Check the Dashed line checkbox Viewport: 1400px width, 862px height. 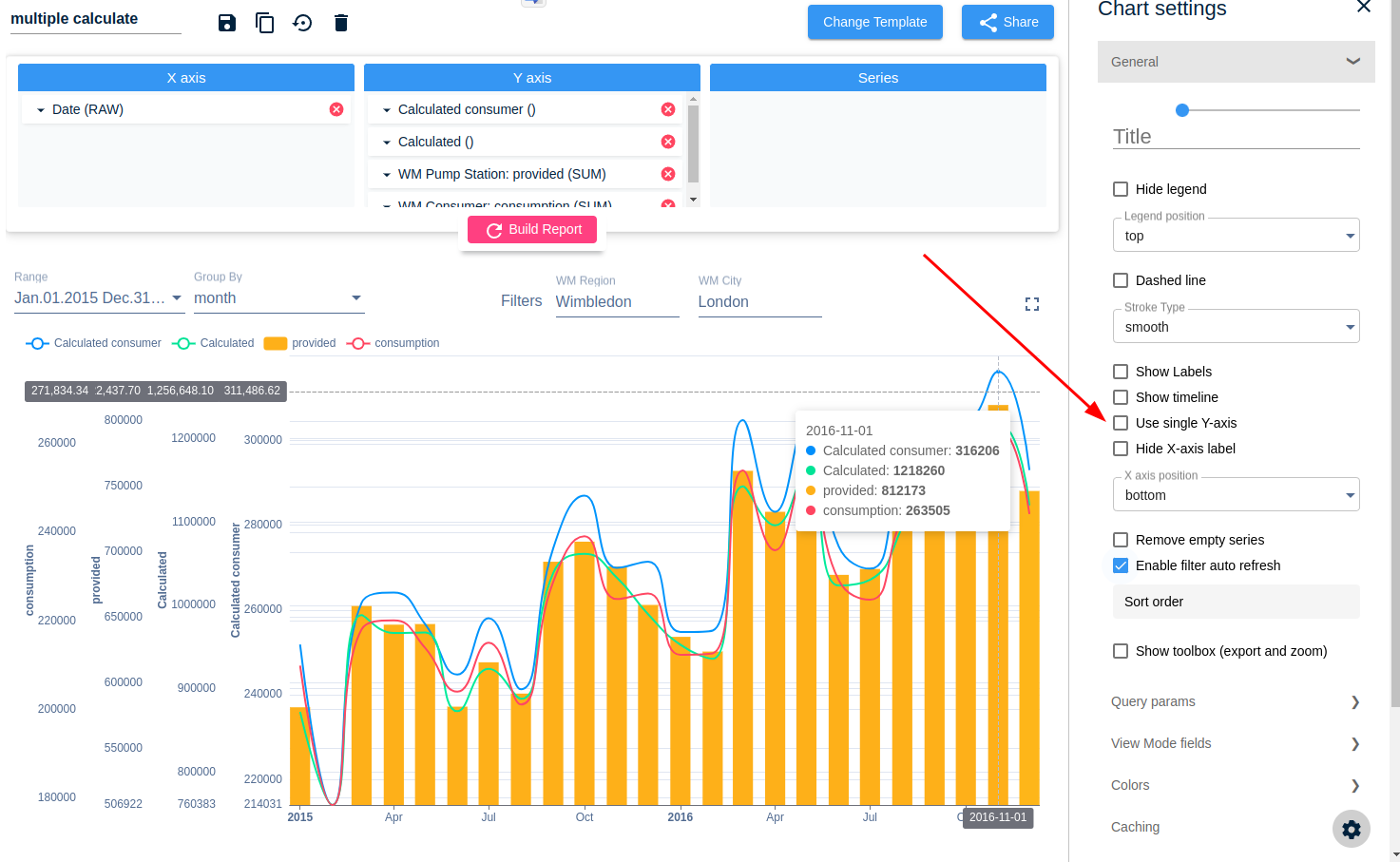pyautogui.click(x=1120, y=279)
